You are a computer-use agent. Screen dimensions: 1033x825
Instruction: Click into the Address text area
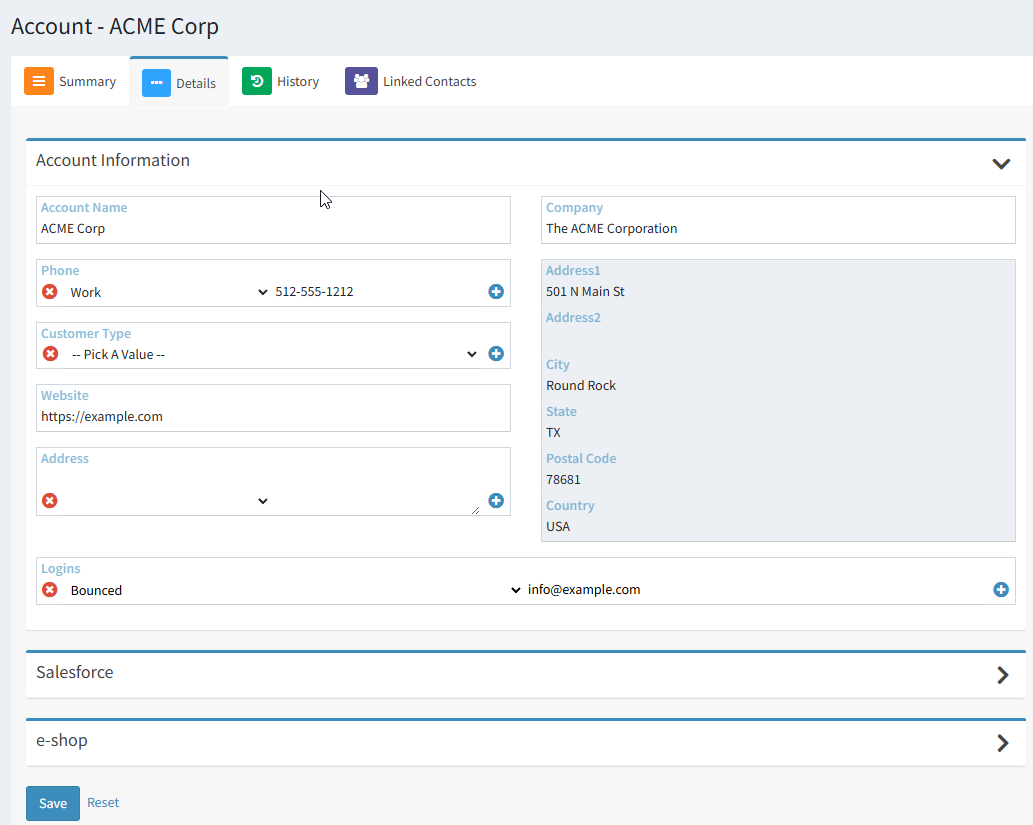click(x=376, y=492)
